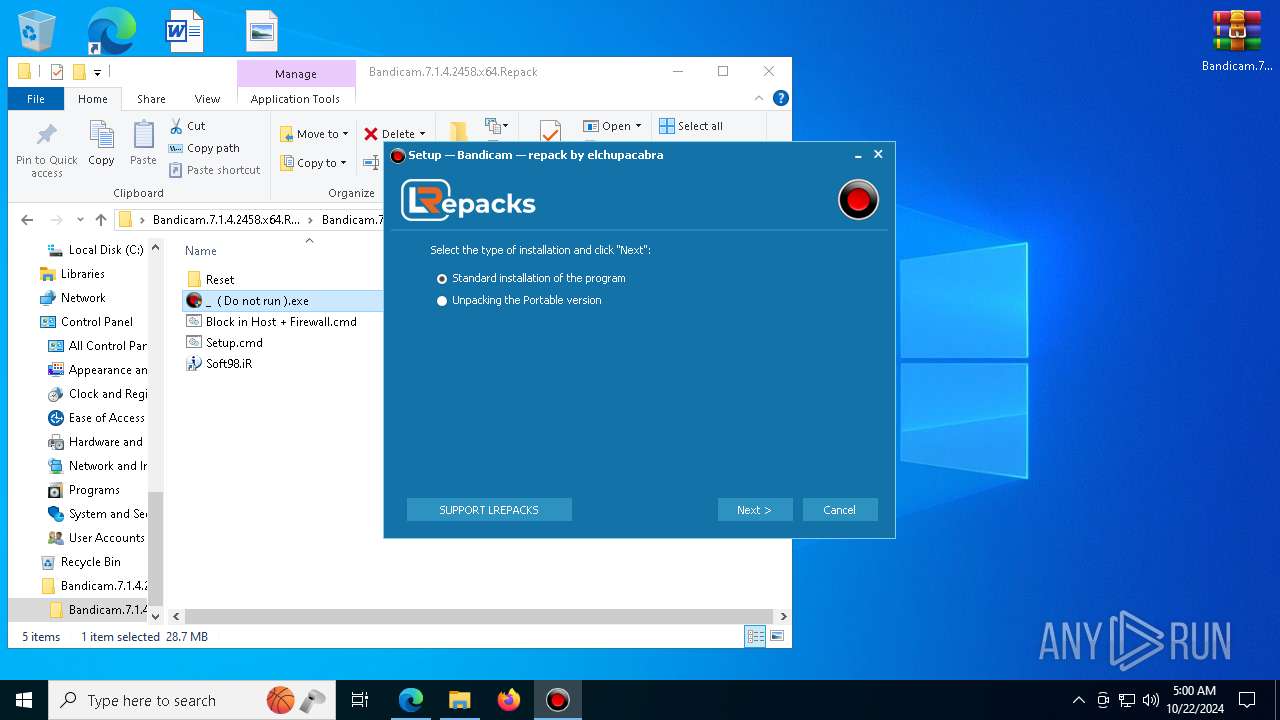Click the taskbar search box
Screen dimensions: 1280x720
(192, 700)
